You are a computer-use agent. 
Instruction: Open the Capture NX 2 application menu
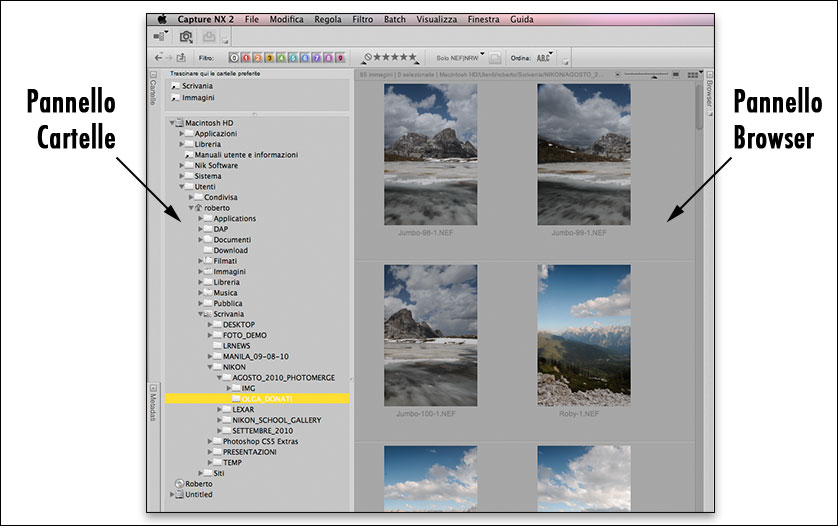(x=206, y=19)
